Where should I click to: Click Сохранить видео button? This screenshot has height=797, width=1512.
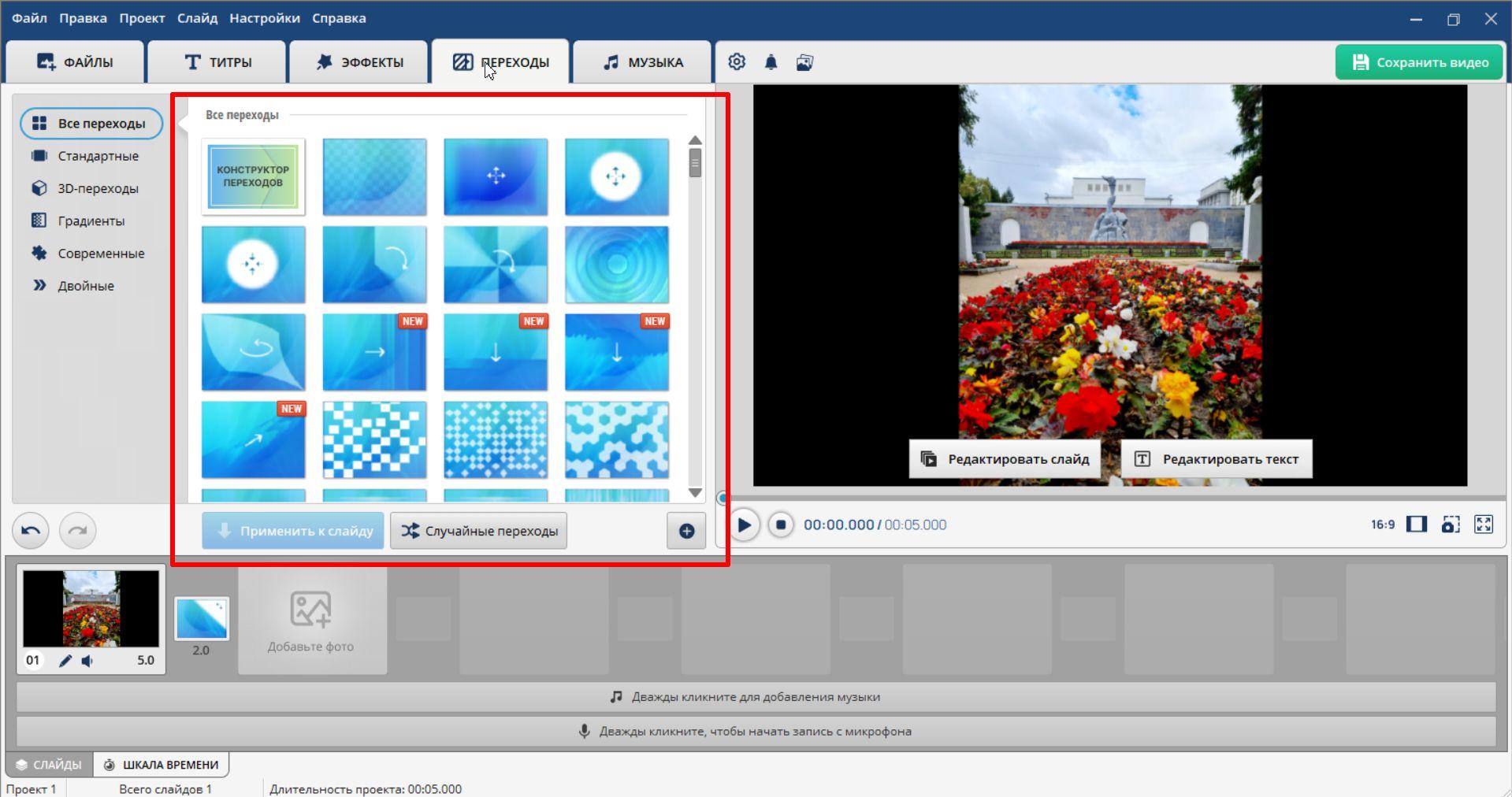point(1419,62)
